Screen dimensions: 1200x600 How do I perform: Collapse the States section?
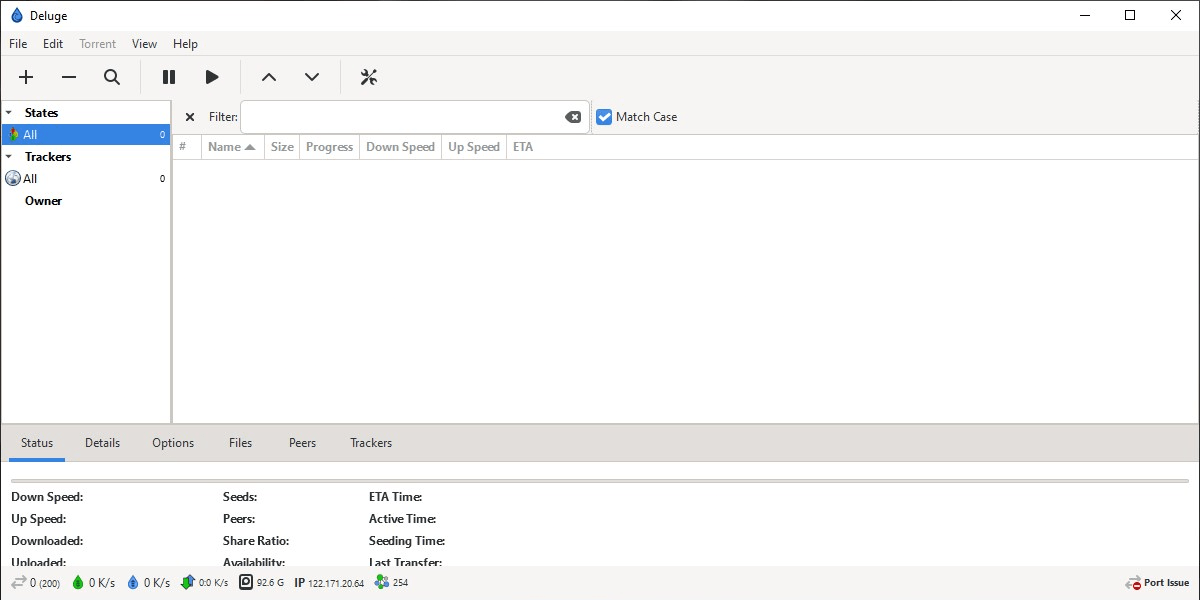(x=10, y=112)
